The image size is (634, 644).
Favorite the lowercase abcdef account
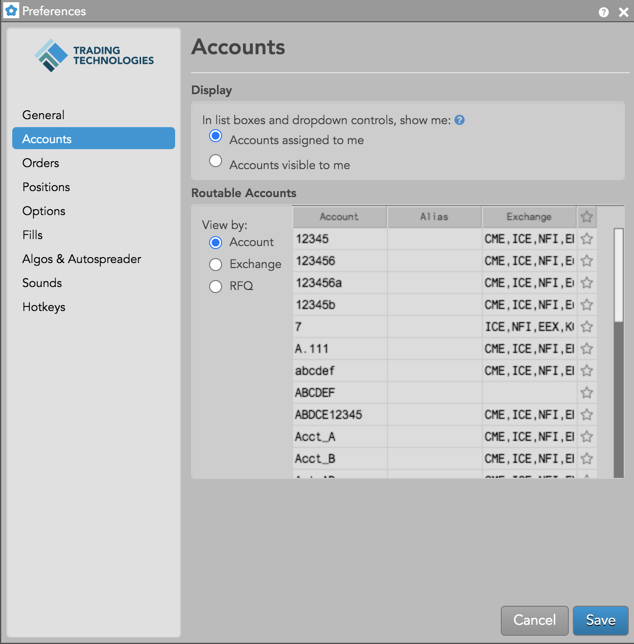pos(587,370)
